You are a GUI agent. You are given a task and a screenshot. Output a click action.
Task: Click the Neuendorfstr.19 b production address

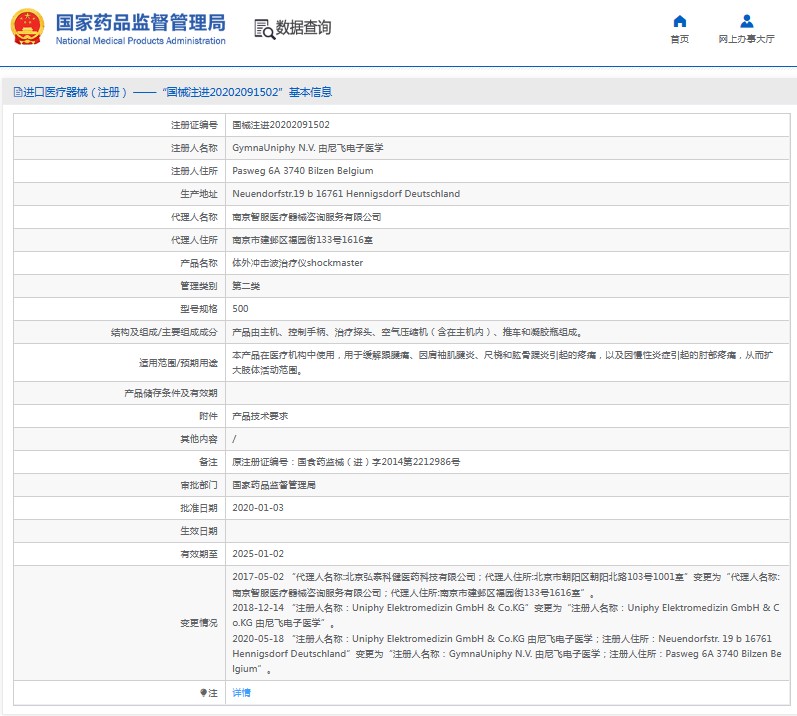(346, 194)
